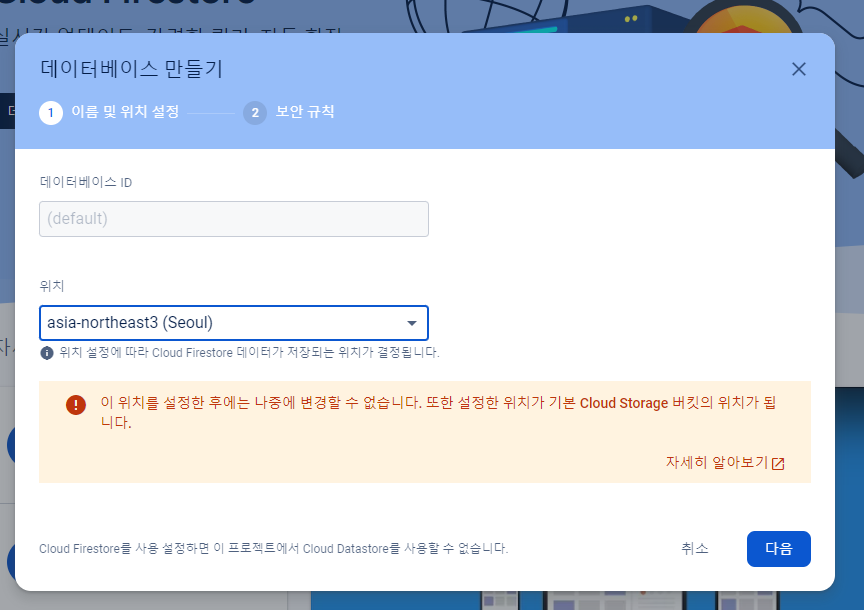The image size is (864, 610).
Task: Proceed with the 다음 button
Action: 779,549
